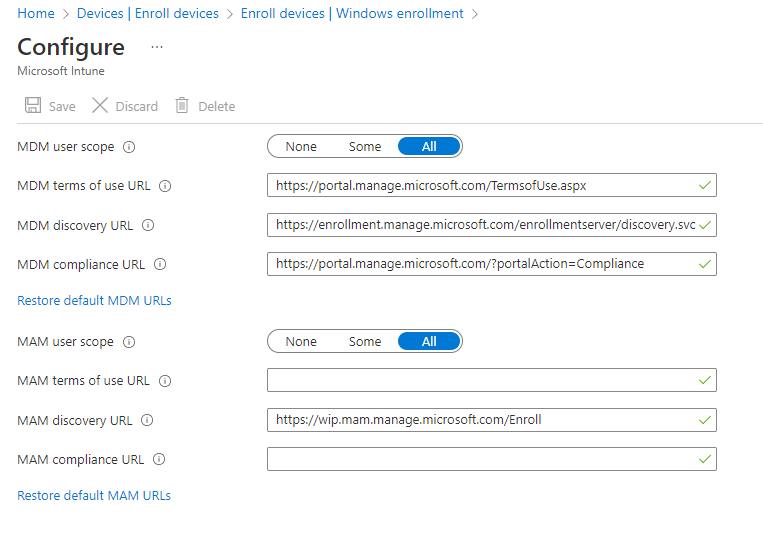Click into MDM compliance URL field
This screenshot has width=763, height=535.
tap(491, 264)
